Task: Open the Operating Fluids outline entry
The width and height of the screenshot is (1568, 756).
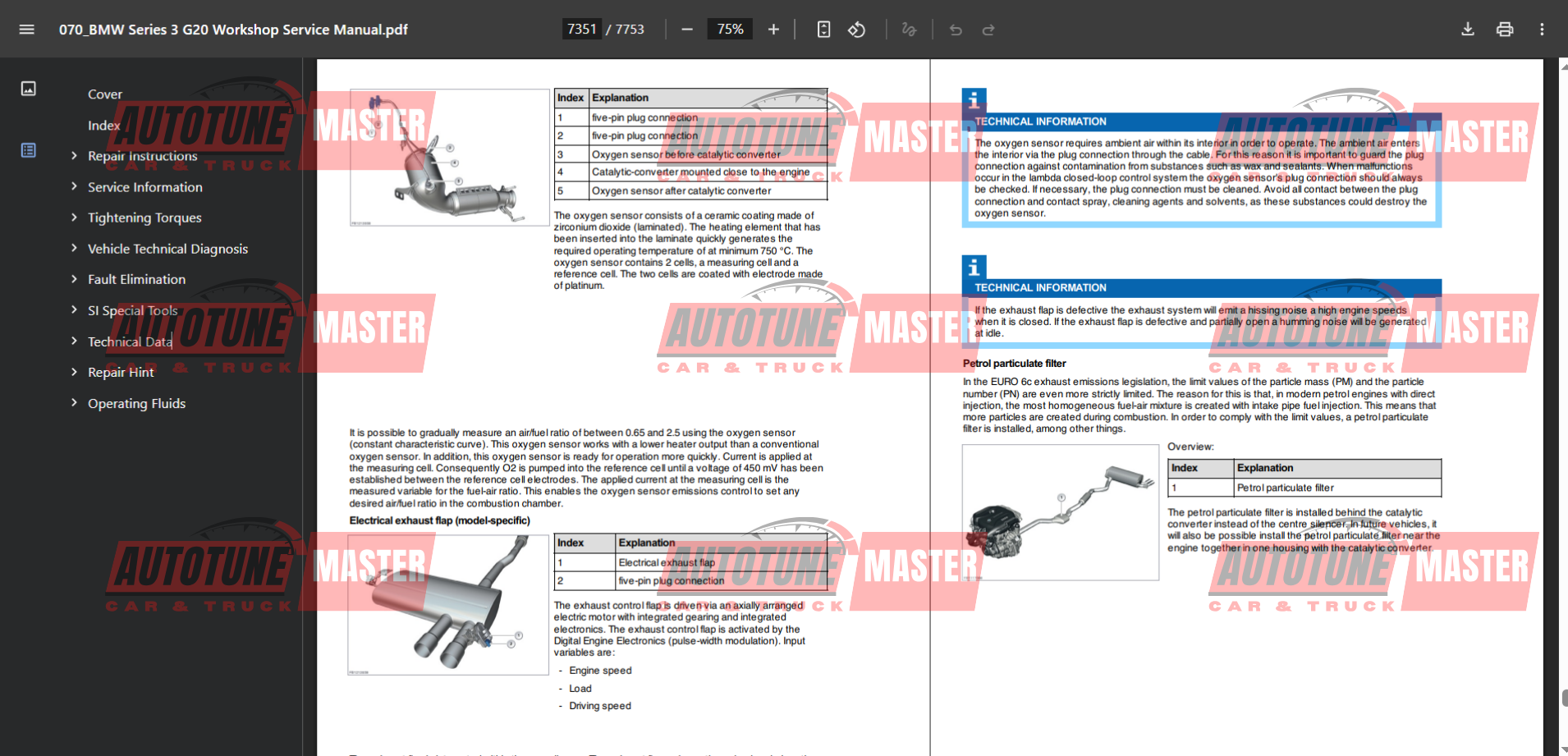Action: (x=136, y=404)
